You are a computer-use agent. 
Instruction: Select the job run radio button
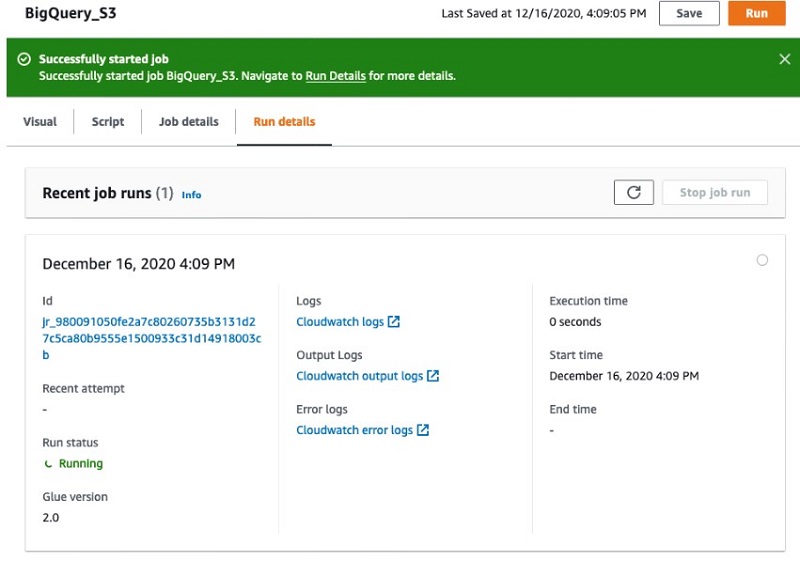(x=762, y=260)
